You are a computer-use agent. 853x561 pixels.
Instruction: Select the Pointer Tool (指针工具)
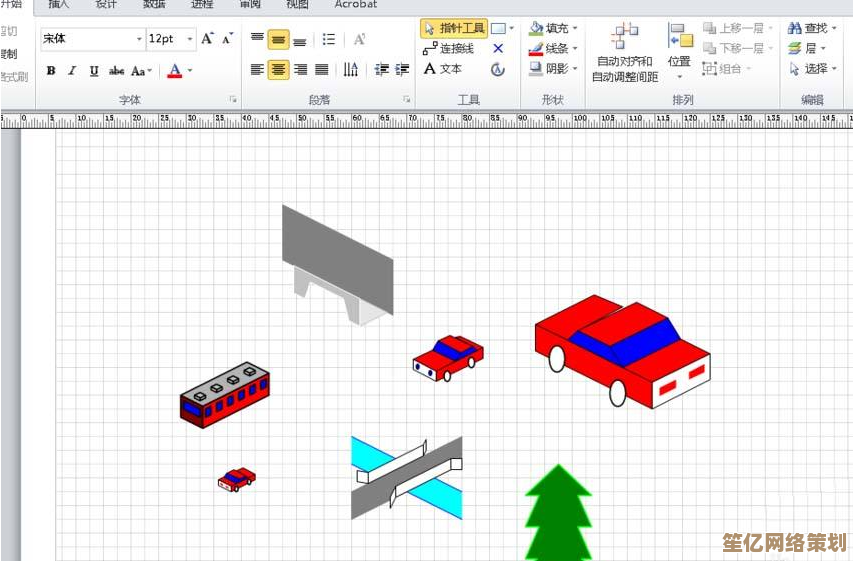tap(453, 29)
